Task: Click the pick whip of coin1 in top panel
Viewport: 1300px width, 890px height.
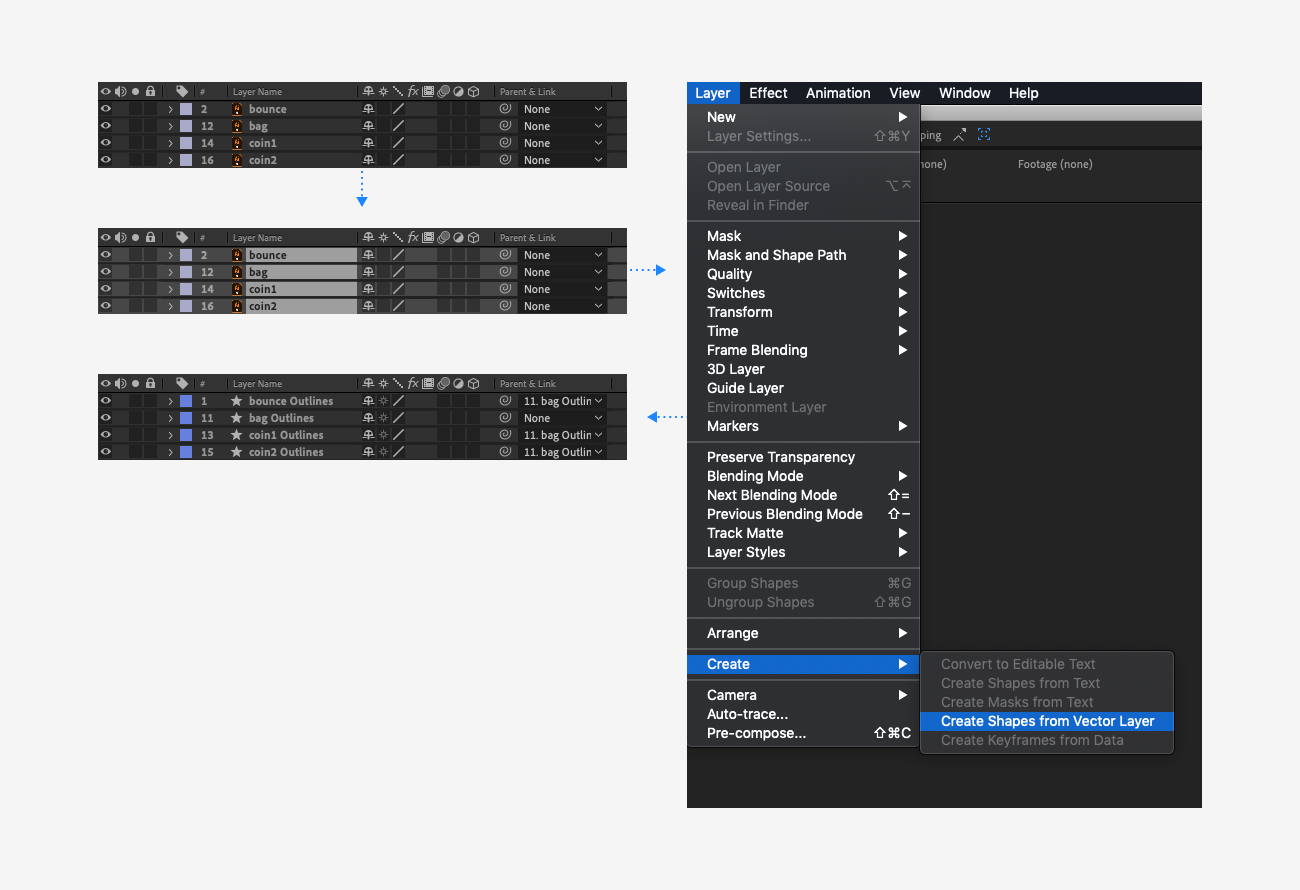Action: (x=505, y=143)
